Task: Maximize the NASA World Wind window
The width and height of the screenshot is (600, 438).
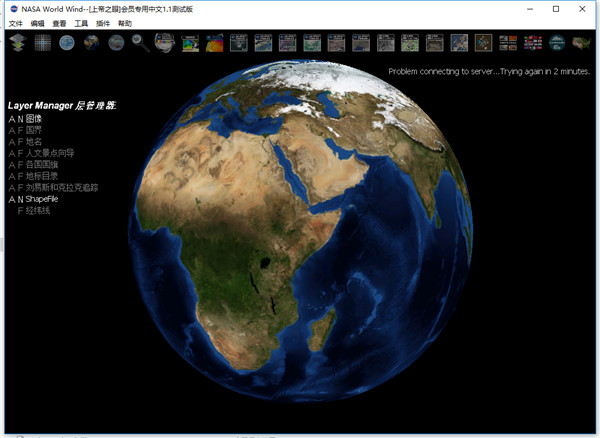Action: (556, 9)
